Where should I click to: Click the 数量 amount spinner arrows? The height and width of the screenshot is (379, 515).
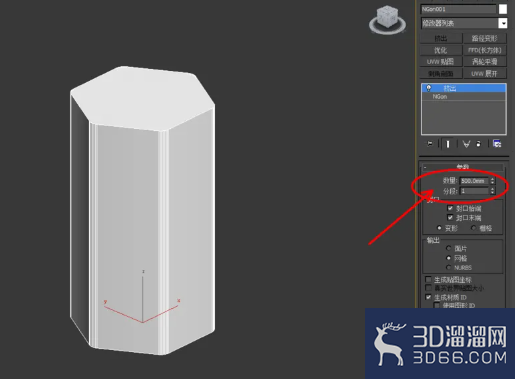492,181
